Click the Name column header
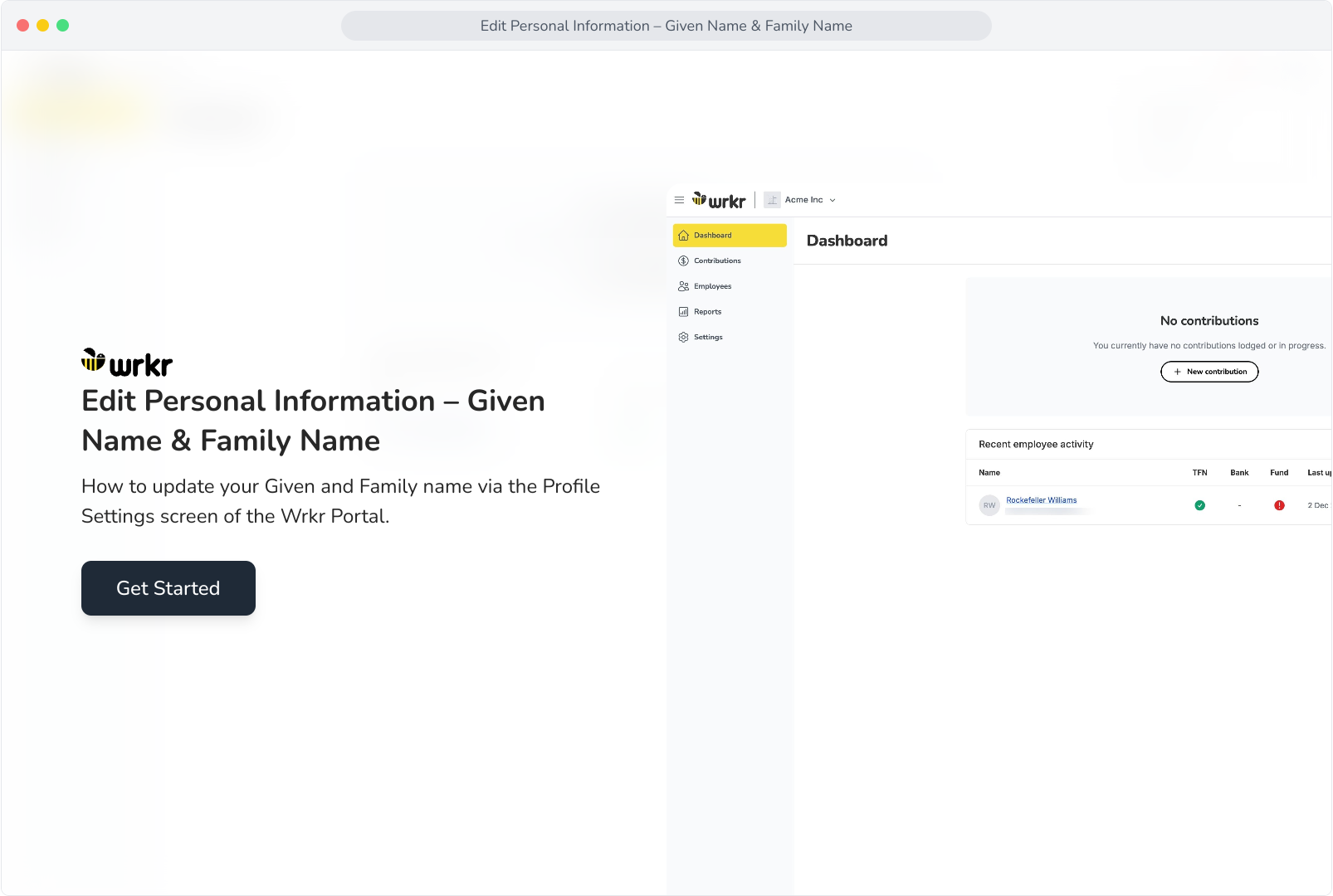 point(989,473)
